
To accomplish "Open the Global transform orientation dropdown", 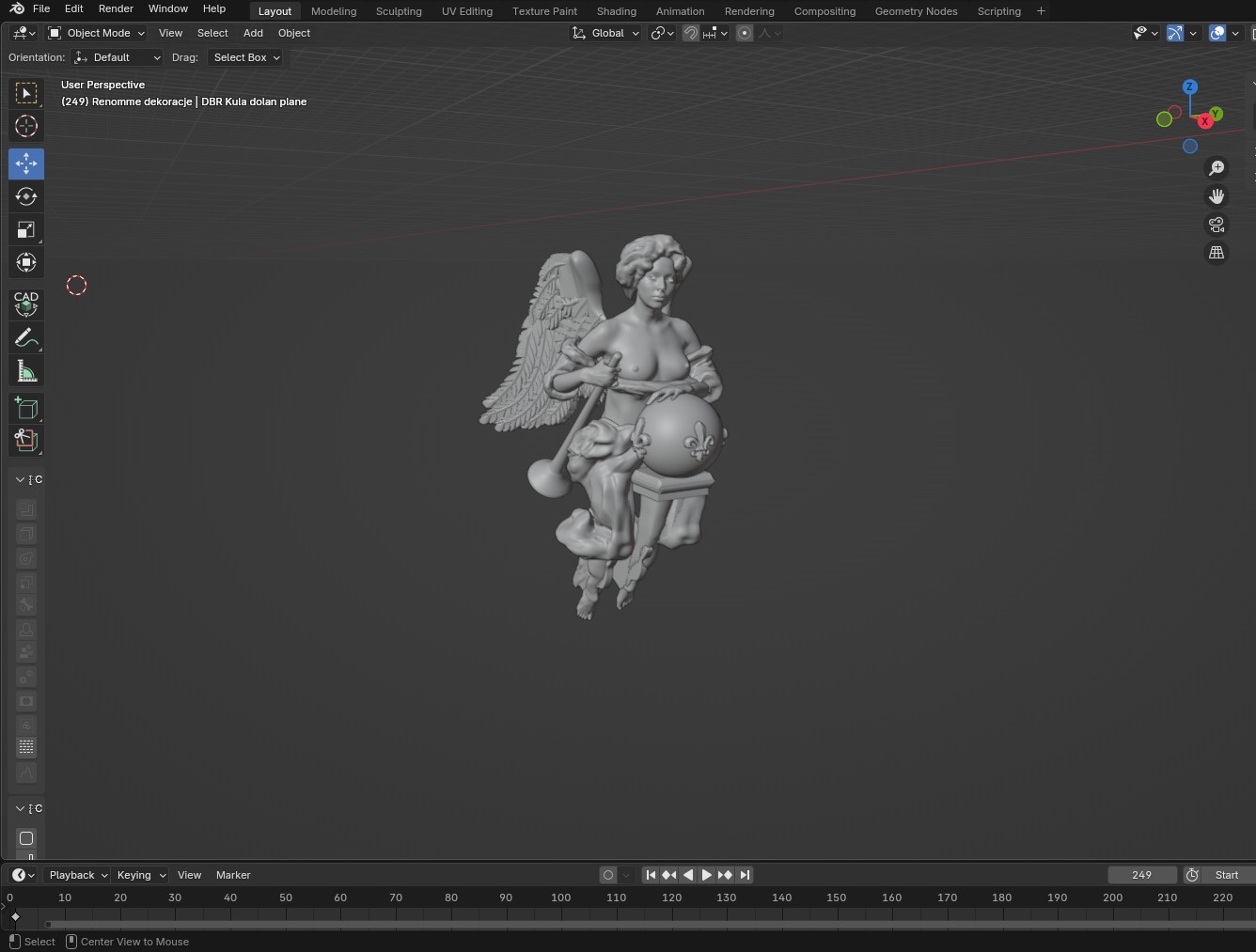I will click(606, 33).
